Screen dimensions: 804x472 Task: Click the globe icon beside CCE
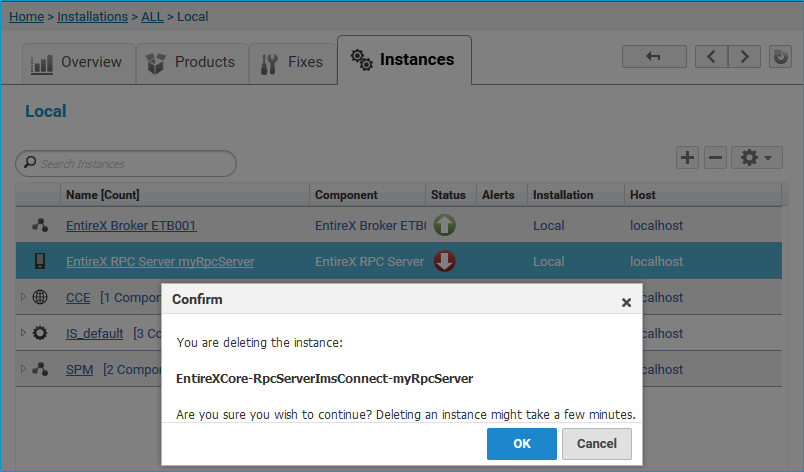pyautogui.click(x=40, y=297)
